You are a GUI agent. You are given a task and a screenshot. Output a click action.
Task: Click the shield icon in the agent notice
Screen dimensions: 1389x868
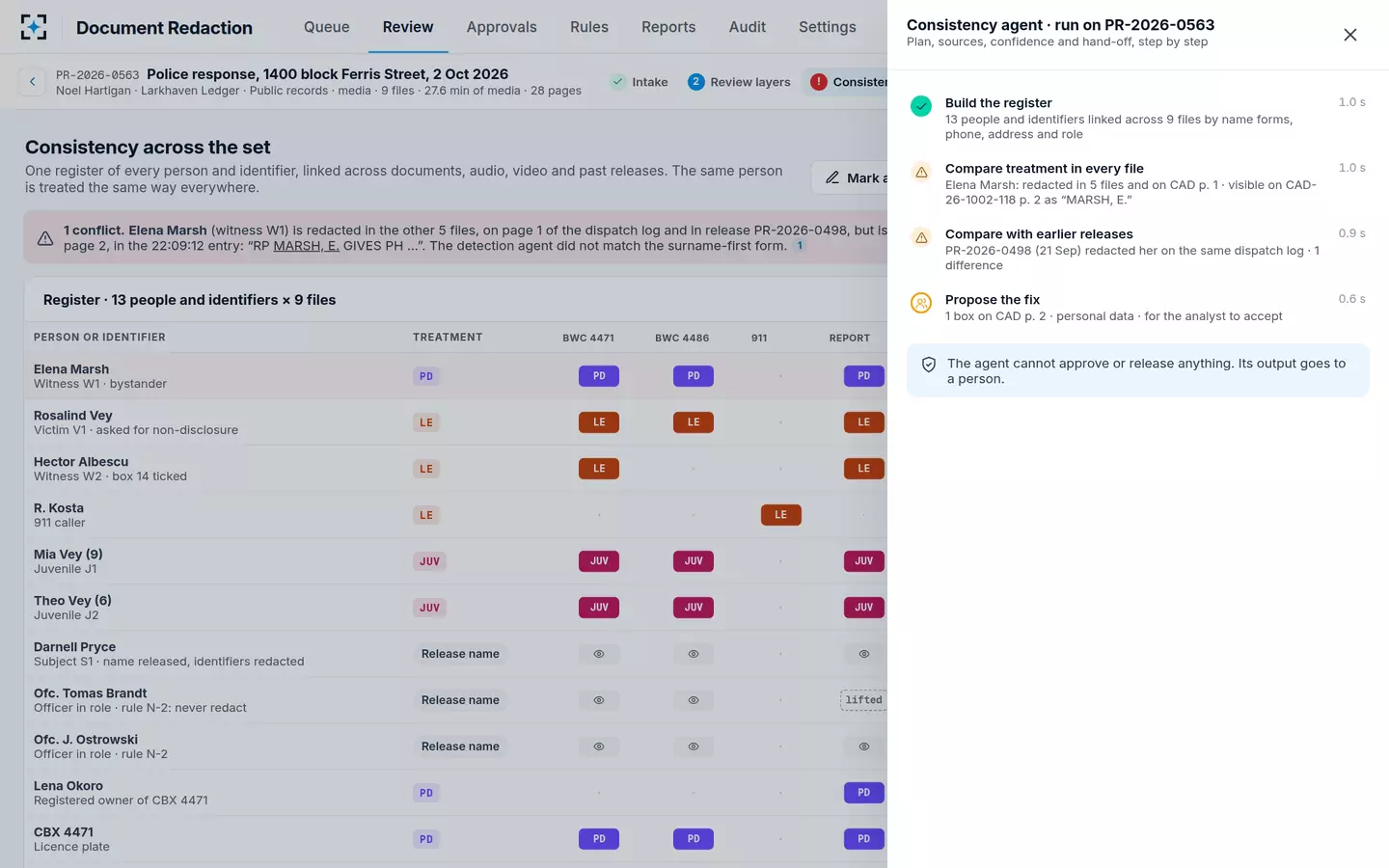(929, 365)
